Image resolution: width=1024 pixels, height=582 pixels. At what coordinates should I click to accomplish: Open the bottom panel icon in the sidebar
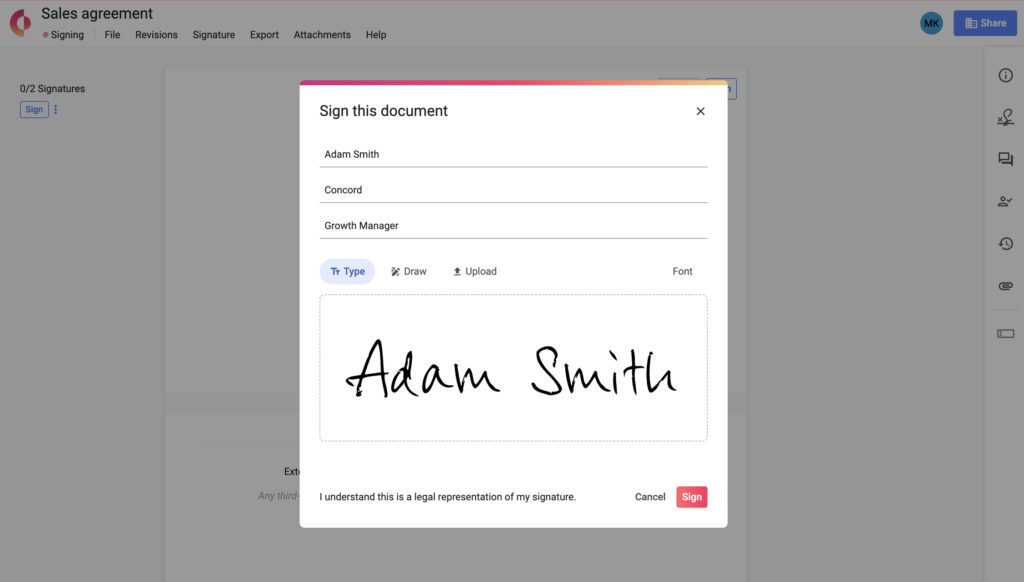[x=1005, y=333]
